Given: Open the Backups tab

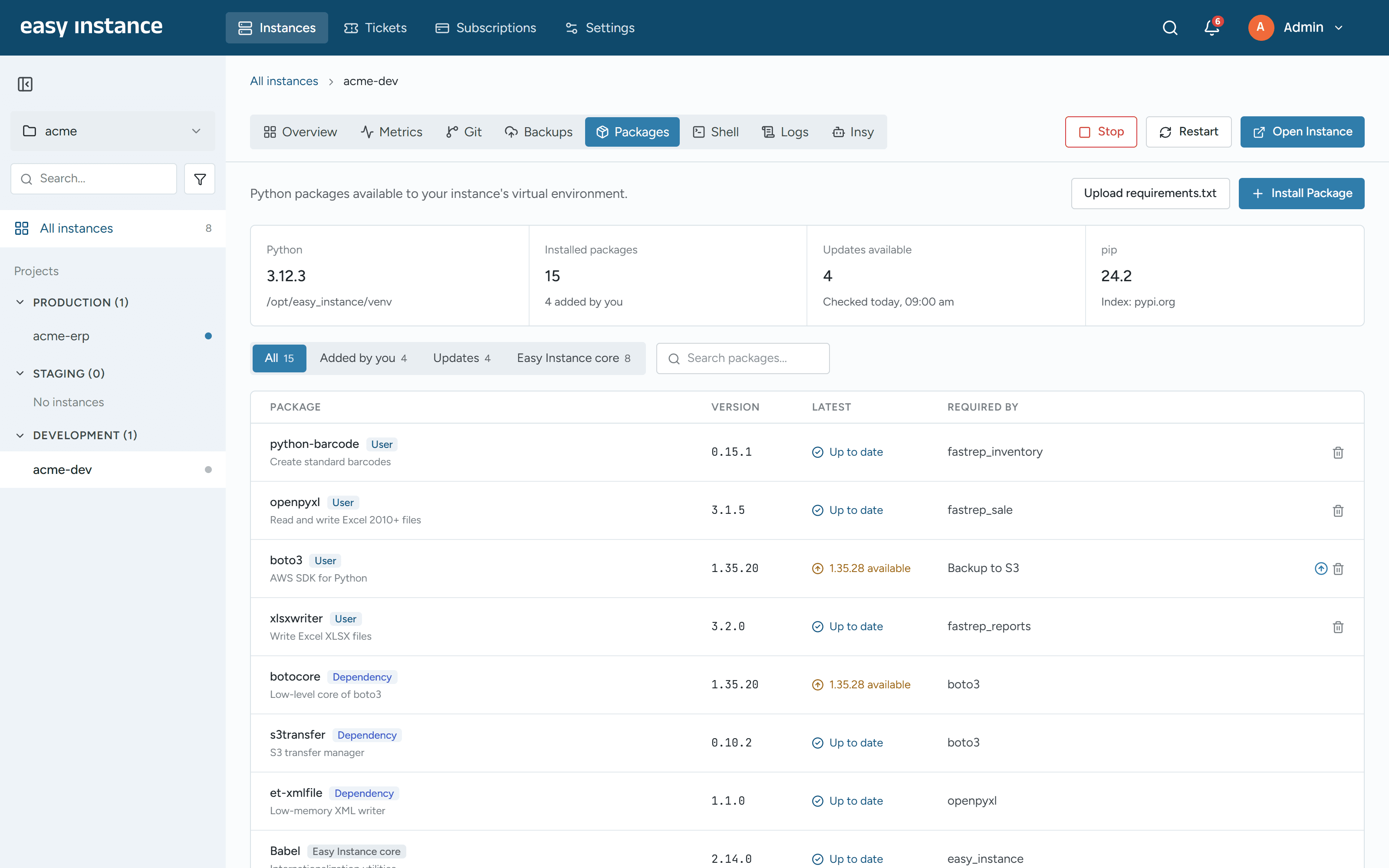Looking at the screenshot, I should 538,132.
